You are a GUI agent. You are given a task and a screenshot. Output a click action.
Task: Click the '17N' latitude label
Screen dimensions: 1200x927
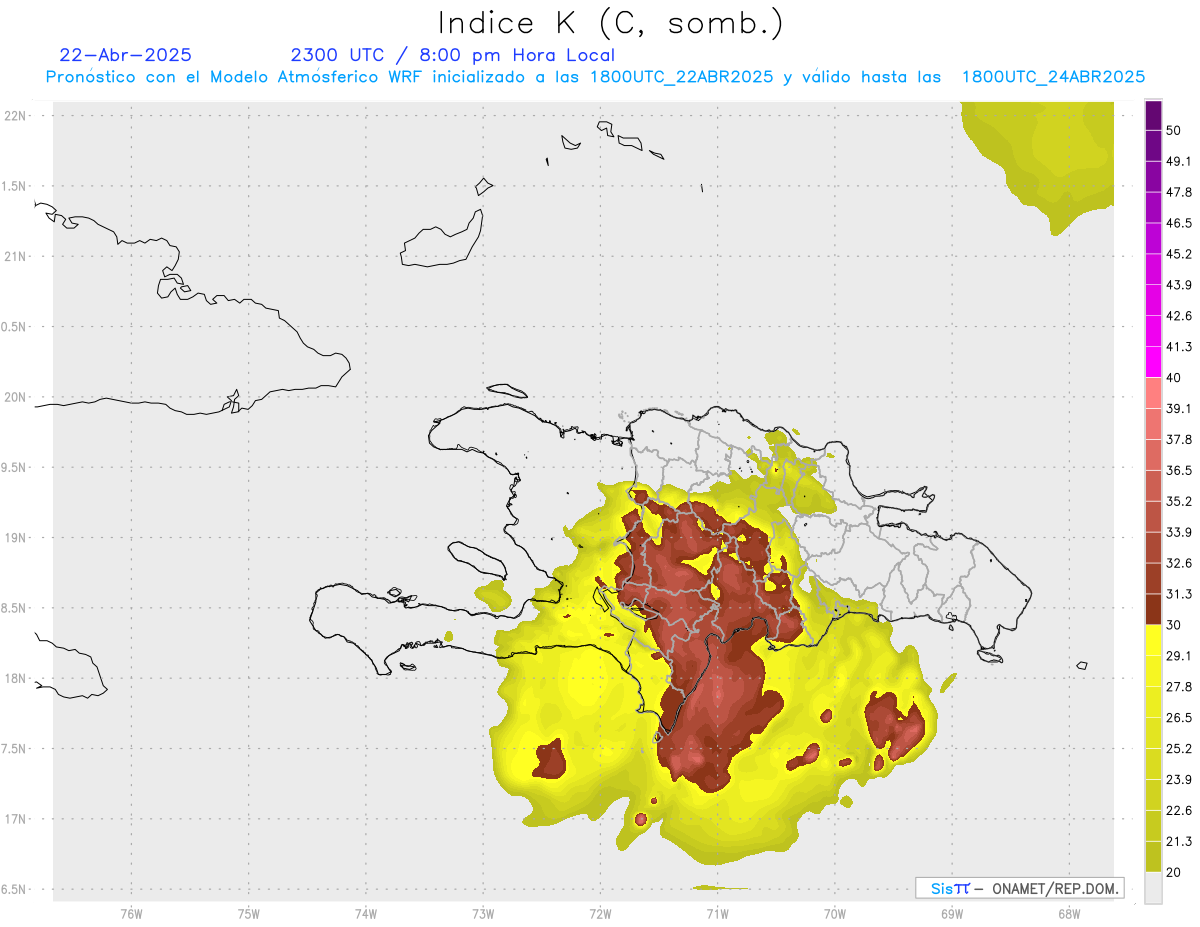pyautogui.click(x=16, y=819)
